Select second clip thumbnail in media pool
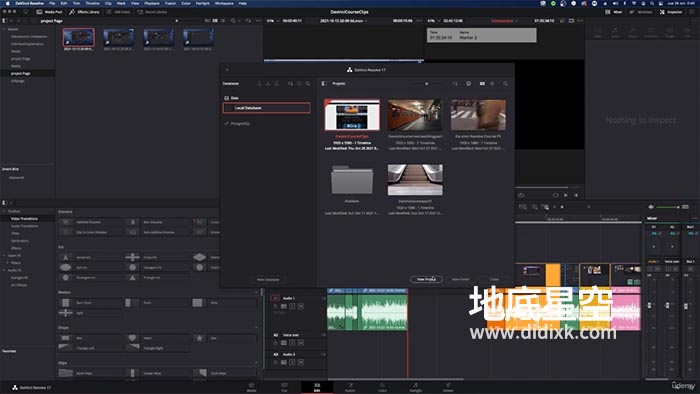700x394 pixels. click(x=118, y=38)
